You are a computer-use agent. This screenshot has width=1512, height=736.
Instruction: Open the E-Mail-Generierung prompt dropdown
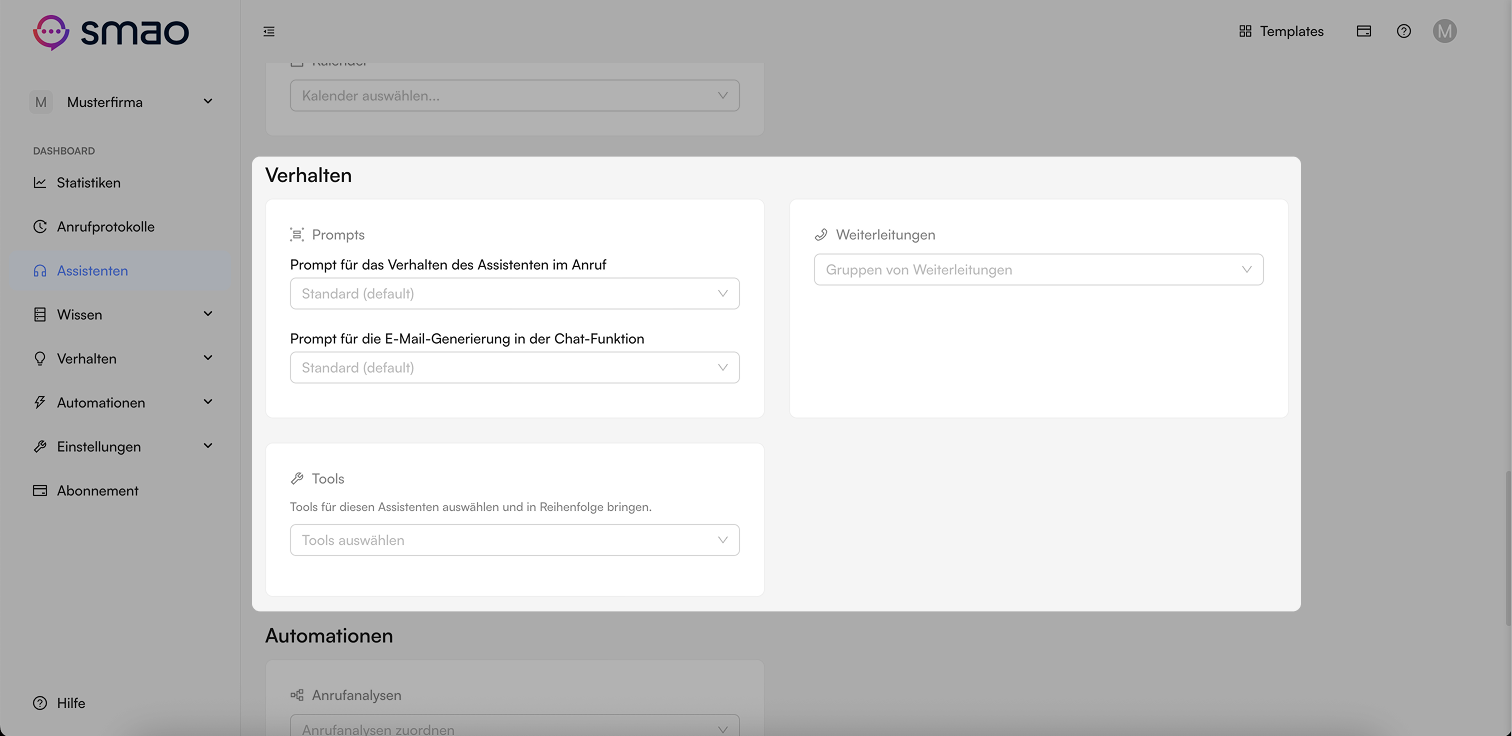coord(515,368)
